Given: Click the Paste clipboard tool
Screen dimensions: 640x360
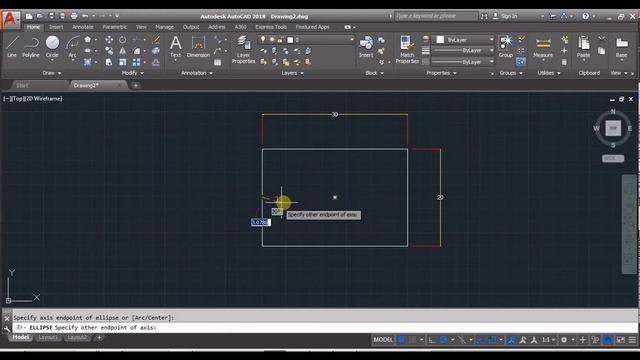Looking at the screenshot, I should pyautogui.click(x=583, y=47).
